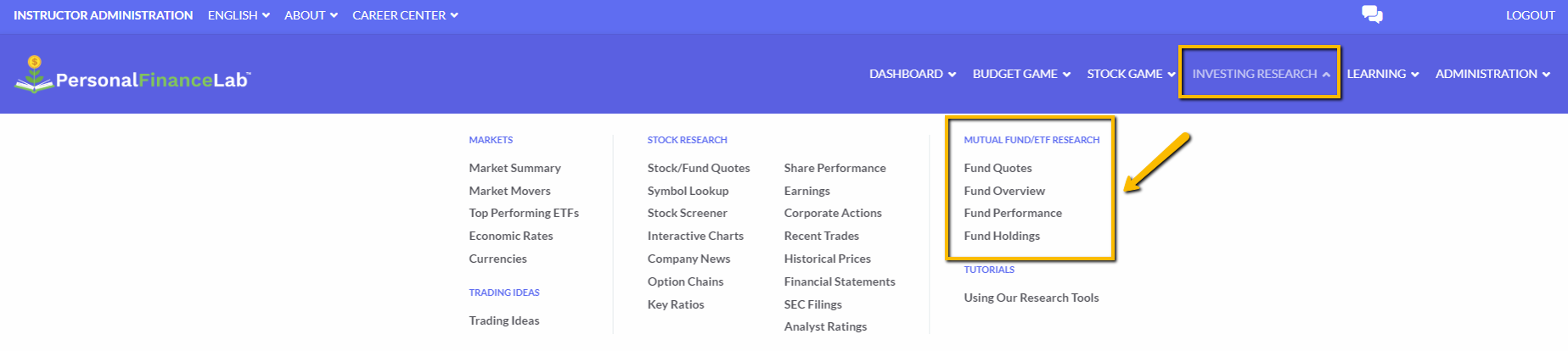This screenshot has width=1568, height=351.
Task: Go to Instructor Administration
Action: point(103,15)
